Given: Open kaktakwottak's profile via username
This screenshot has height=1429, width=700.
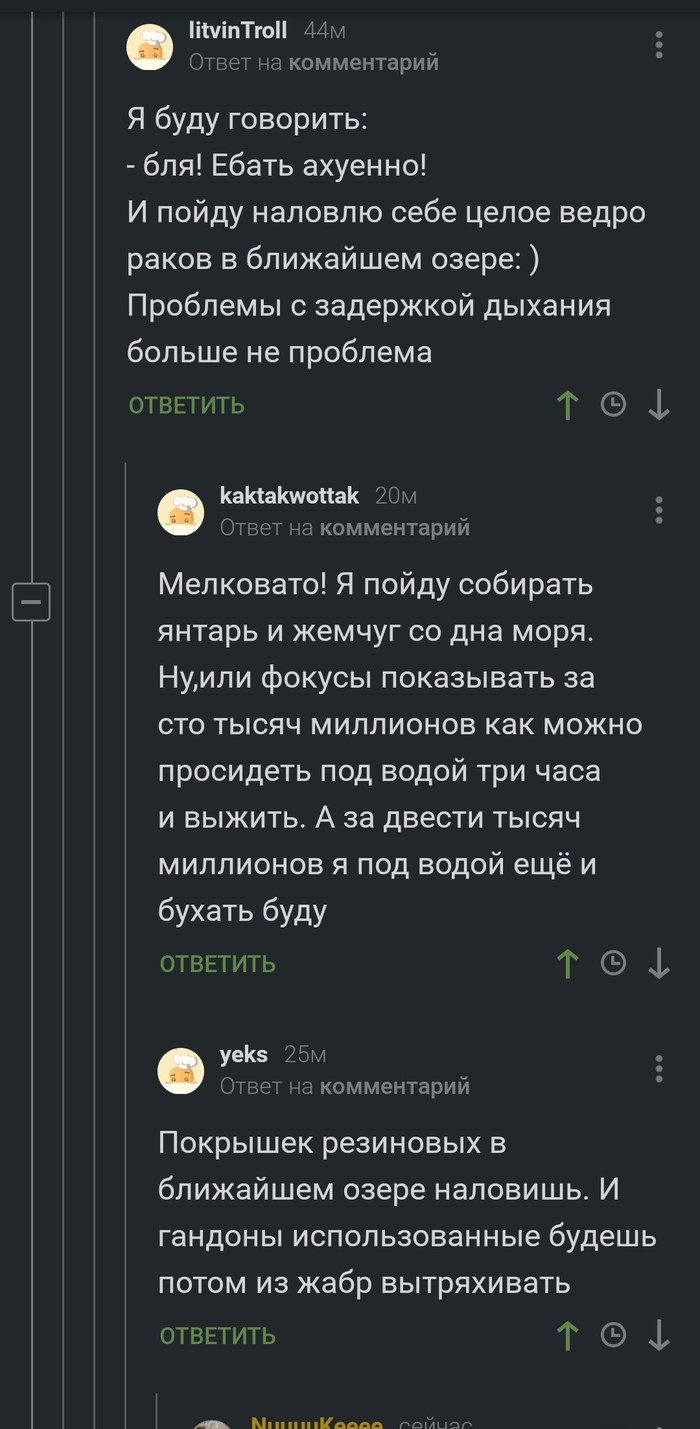Looking at the screenshot, I should 282,495.
